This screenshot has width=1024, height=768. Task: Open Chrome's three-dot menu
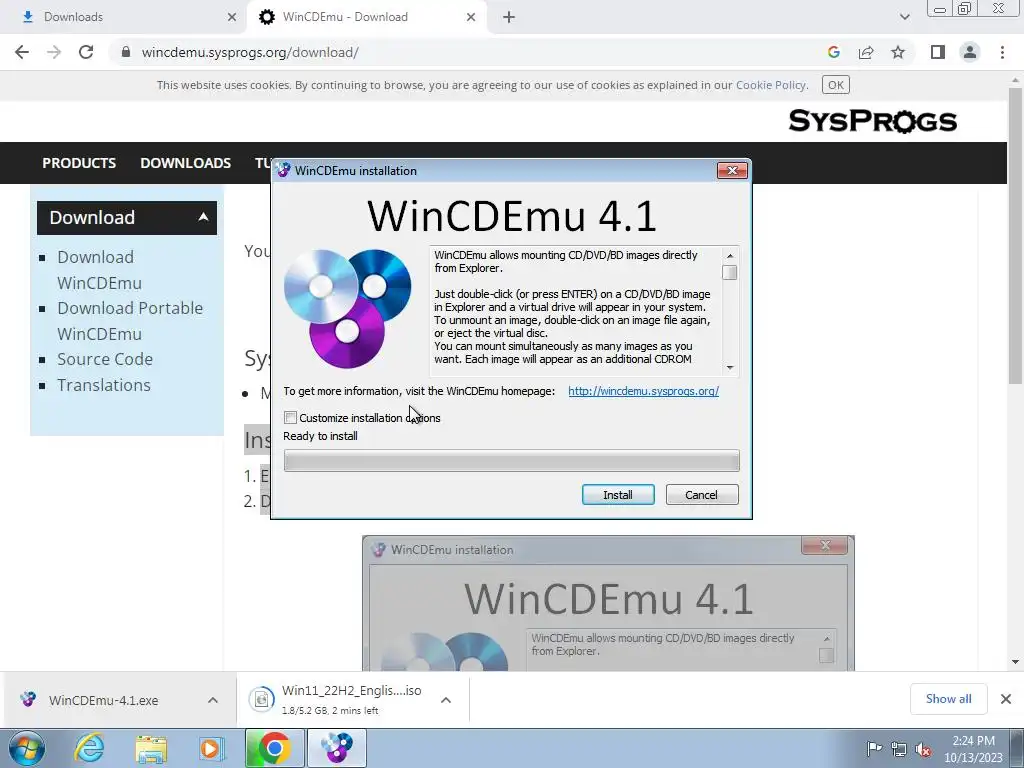(1002, 52)
